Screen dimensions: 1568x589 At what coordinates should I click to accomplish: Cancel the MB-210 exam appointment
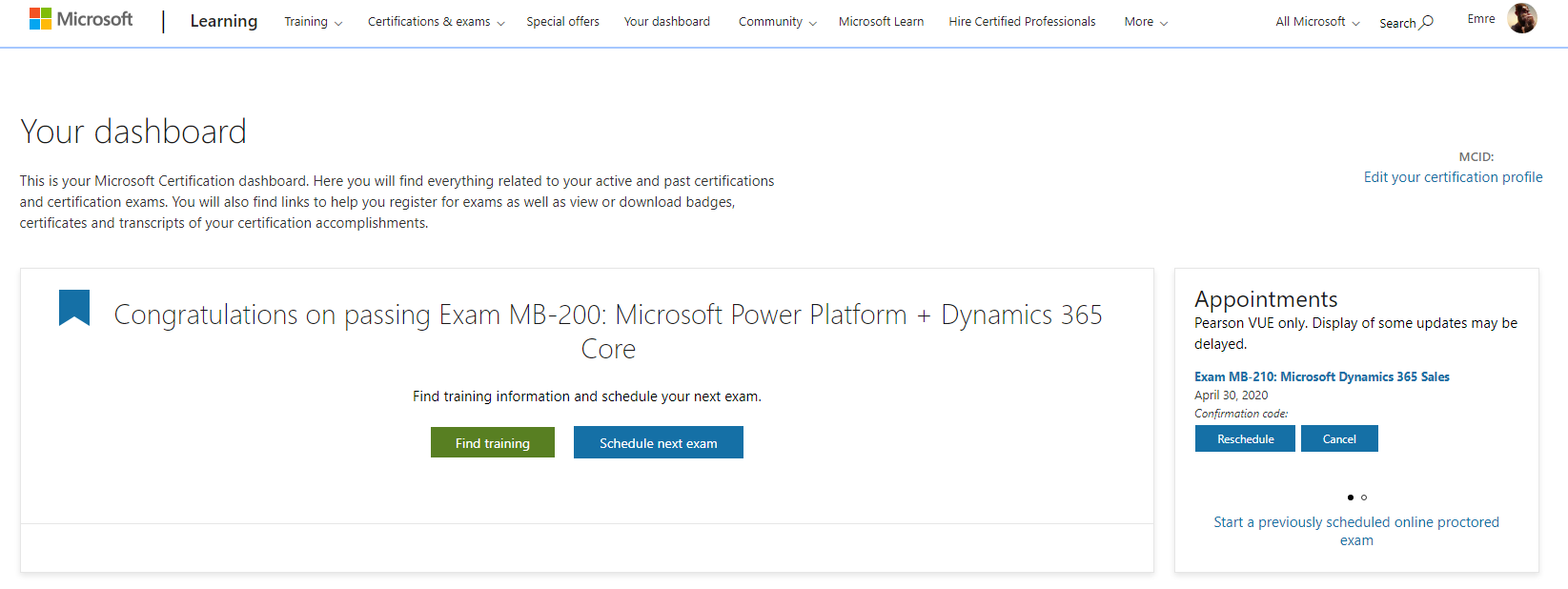[1338, 439]
